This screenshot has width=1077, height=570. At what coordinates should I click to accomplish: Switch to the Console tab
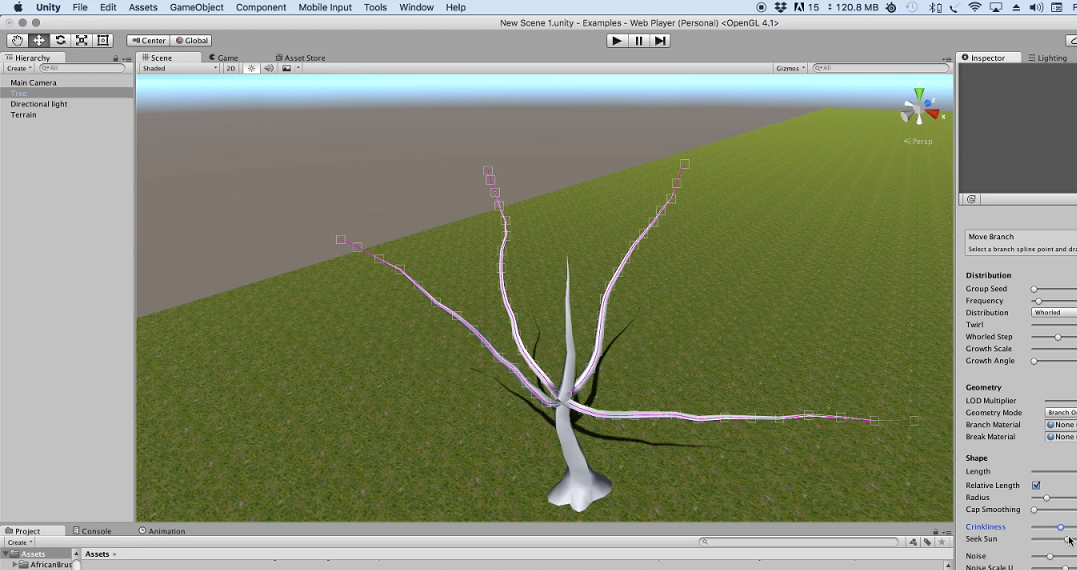pos(92,532)
